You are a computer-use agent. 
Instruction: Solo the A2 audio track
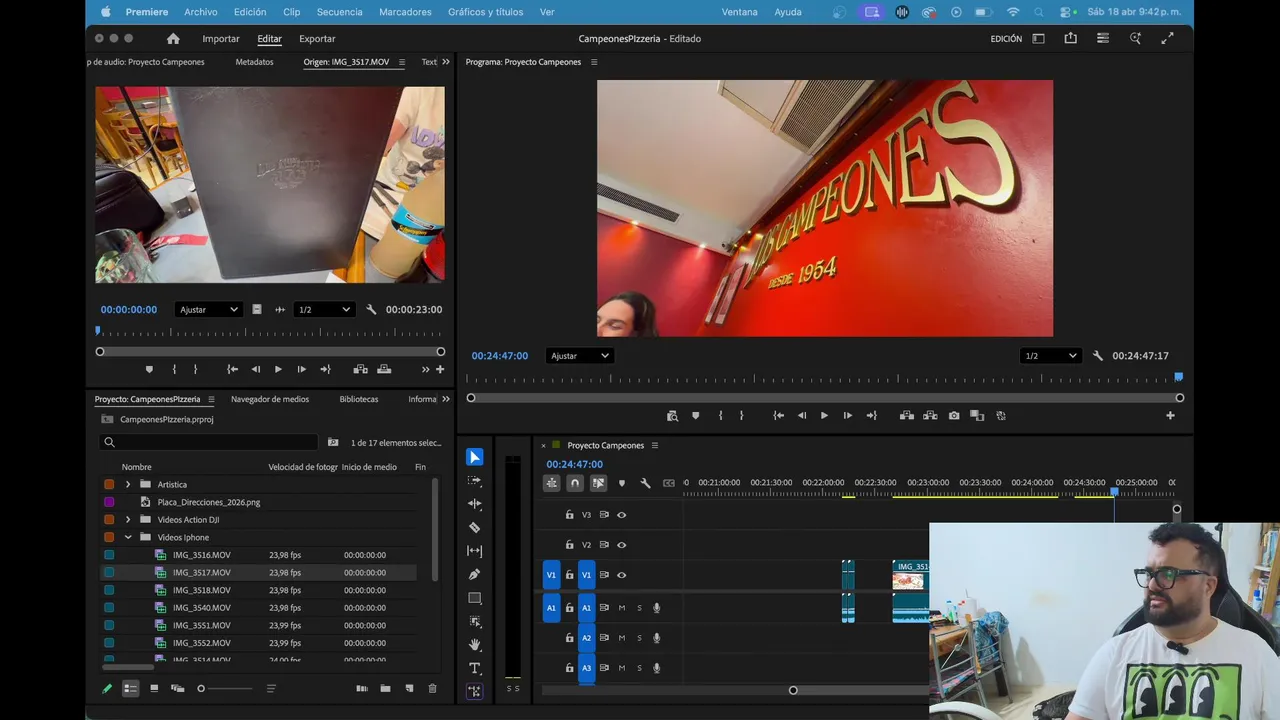pyautogui.click(x=639, y=638)
